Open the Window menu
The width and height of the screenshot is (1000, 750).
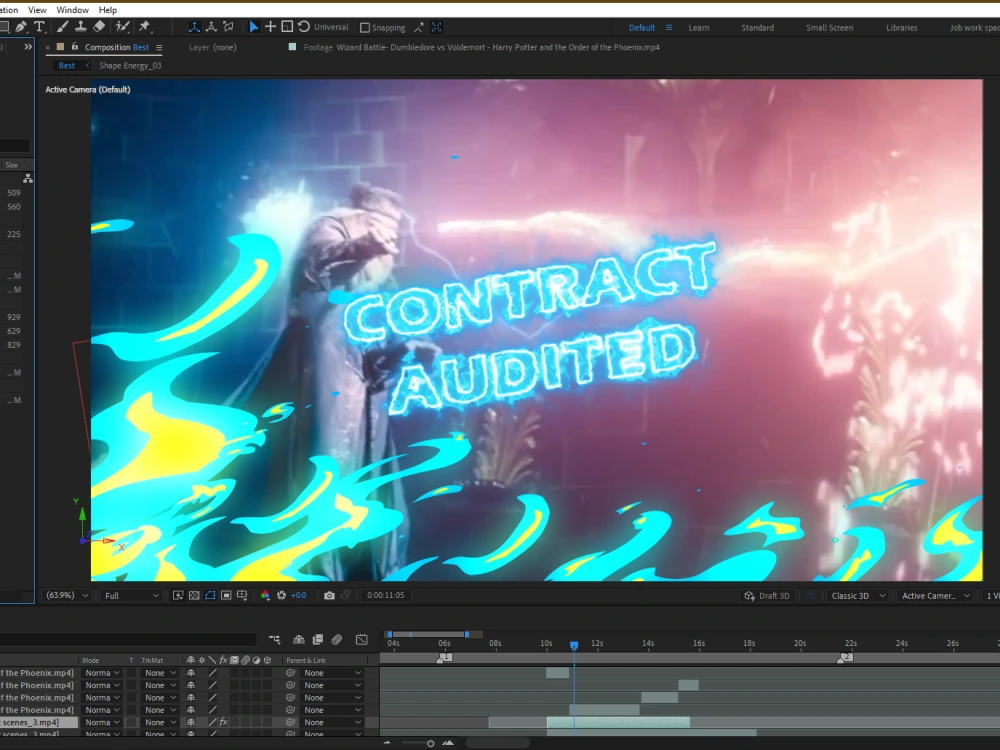73,10
